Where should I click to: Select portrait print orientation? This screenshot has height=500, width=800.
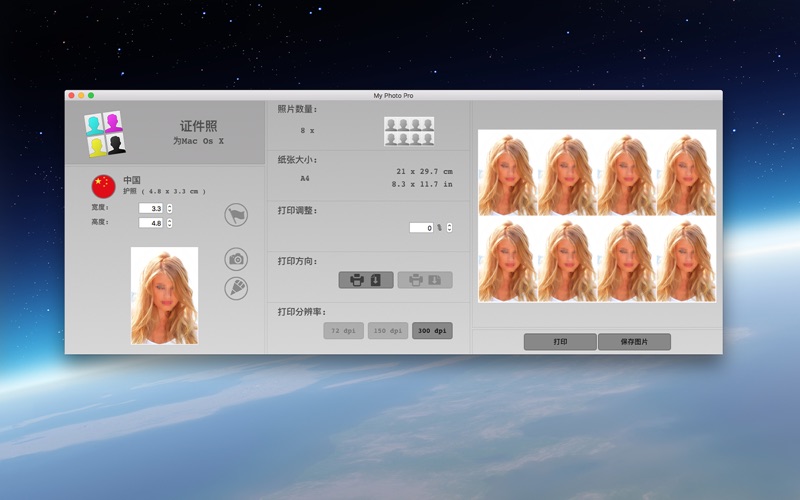click(365, 280)
